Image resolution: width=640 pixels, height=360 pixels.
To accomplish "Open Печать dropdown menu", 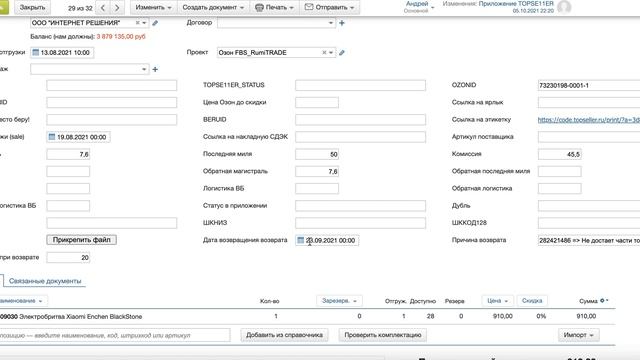I will pos(274,7).
